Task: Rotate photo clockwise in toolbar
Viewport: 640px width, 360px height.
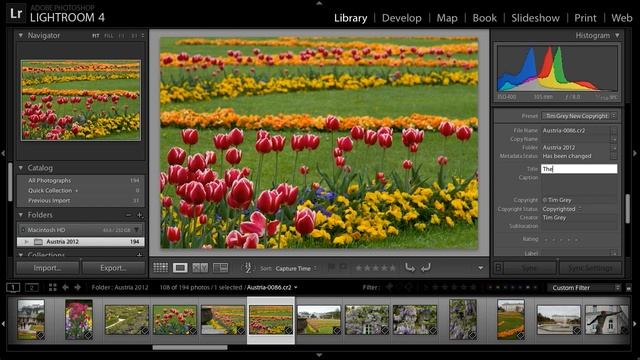Action: pos(426,268)
